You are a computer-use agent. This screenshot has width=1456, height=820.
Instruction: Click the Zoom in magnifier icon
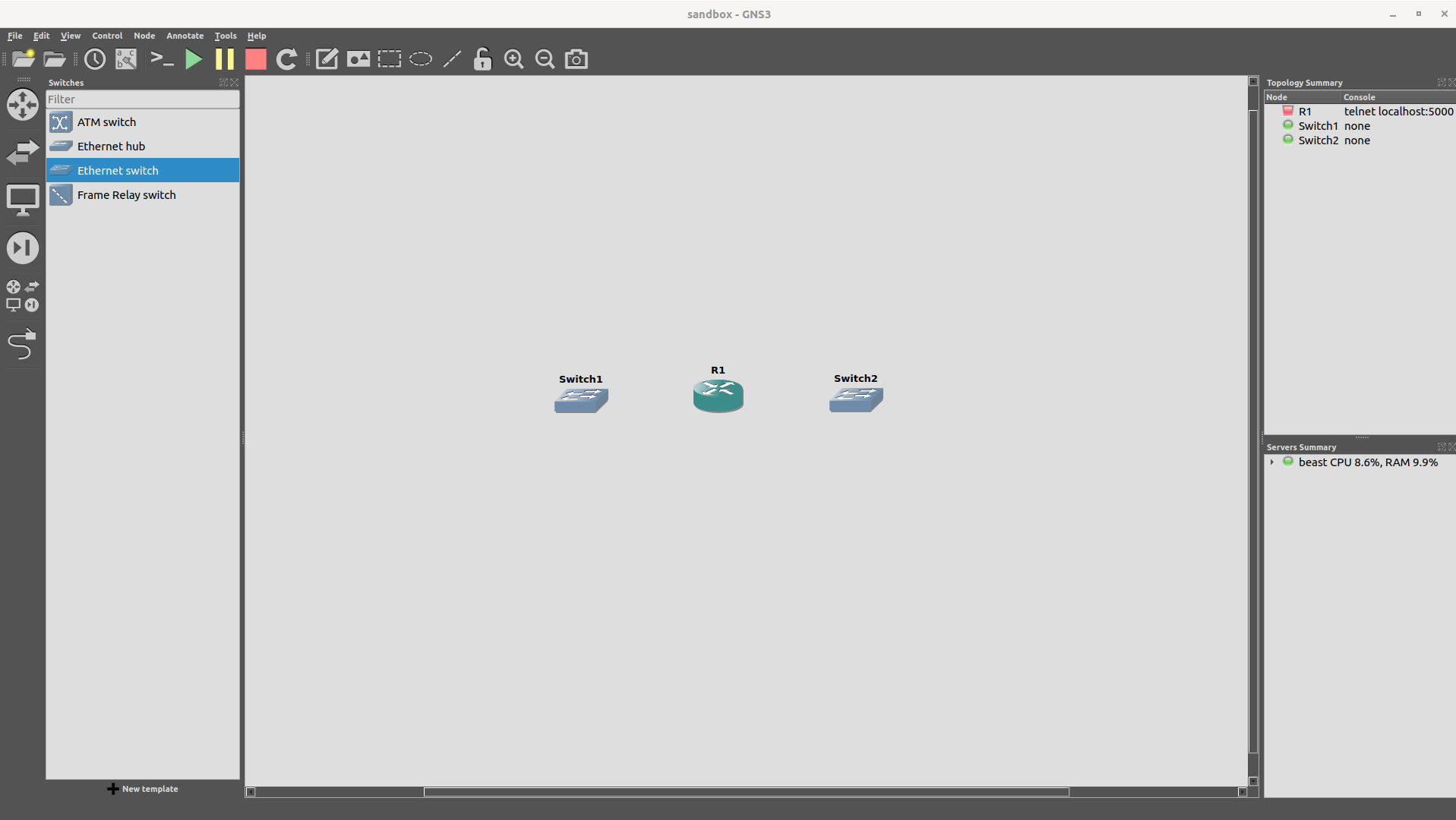pos(514,59)
